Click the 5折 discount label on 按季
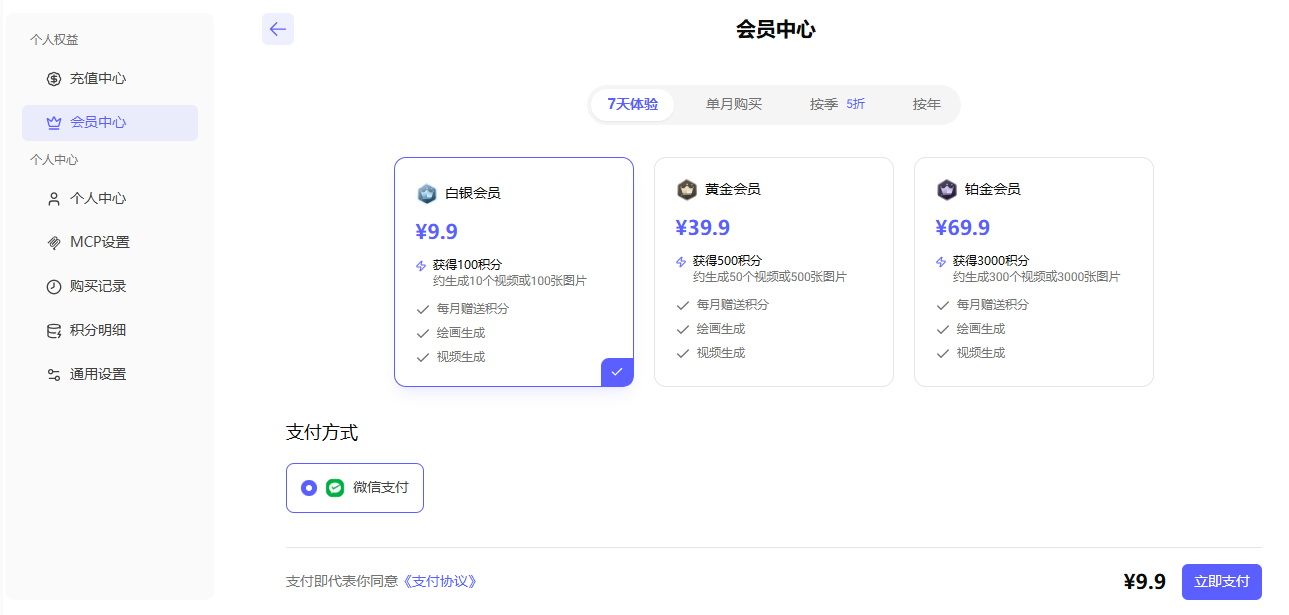Viewport: 1289px width, 615px height. [x=857, y=104]
